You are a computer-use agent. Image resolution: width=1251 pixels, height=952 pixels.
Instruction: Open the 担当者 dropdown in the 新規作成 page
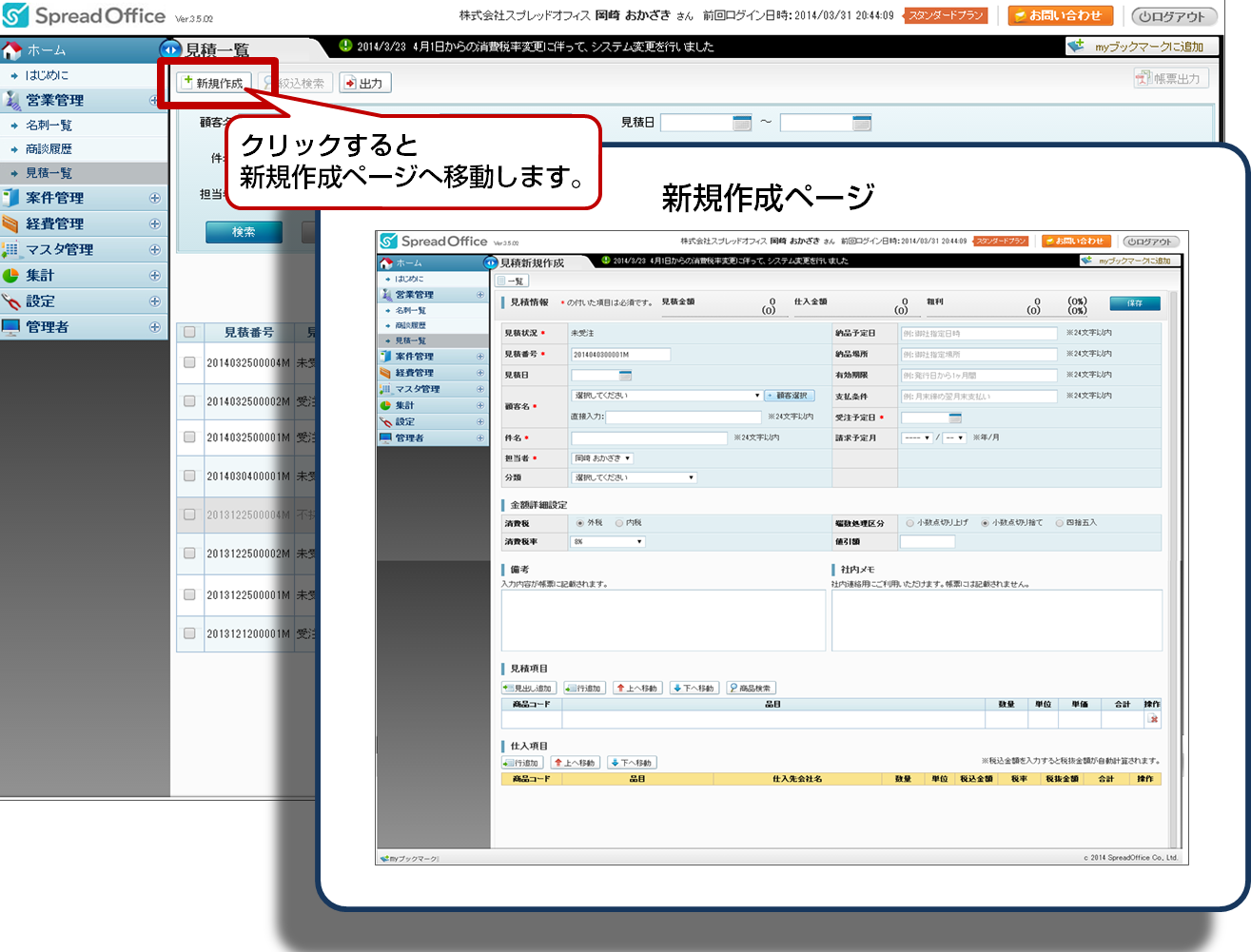coord(601,458)
